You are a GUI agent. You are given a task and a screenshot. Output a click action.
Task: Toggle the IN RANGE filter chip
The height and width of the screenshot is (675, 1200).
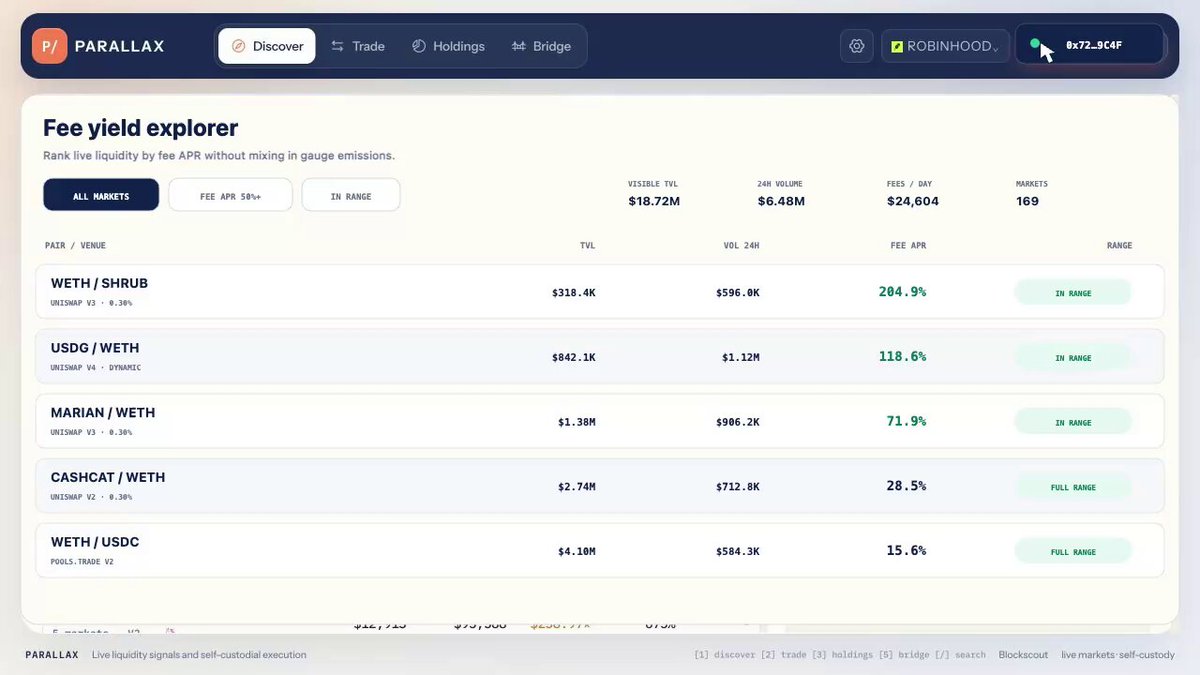tap(351, 196)
